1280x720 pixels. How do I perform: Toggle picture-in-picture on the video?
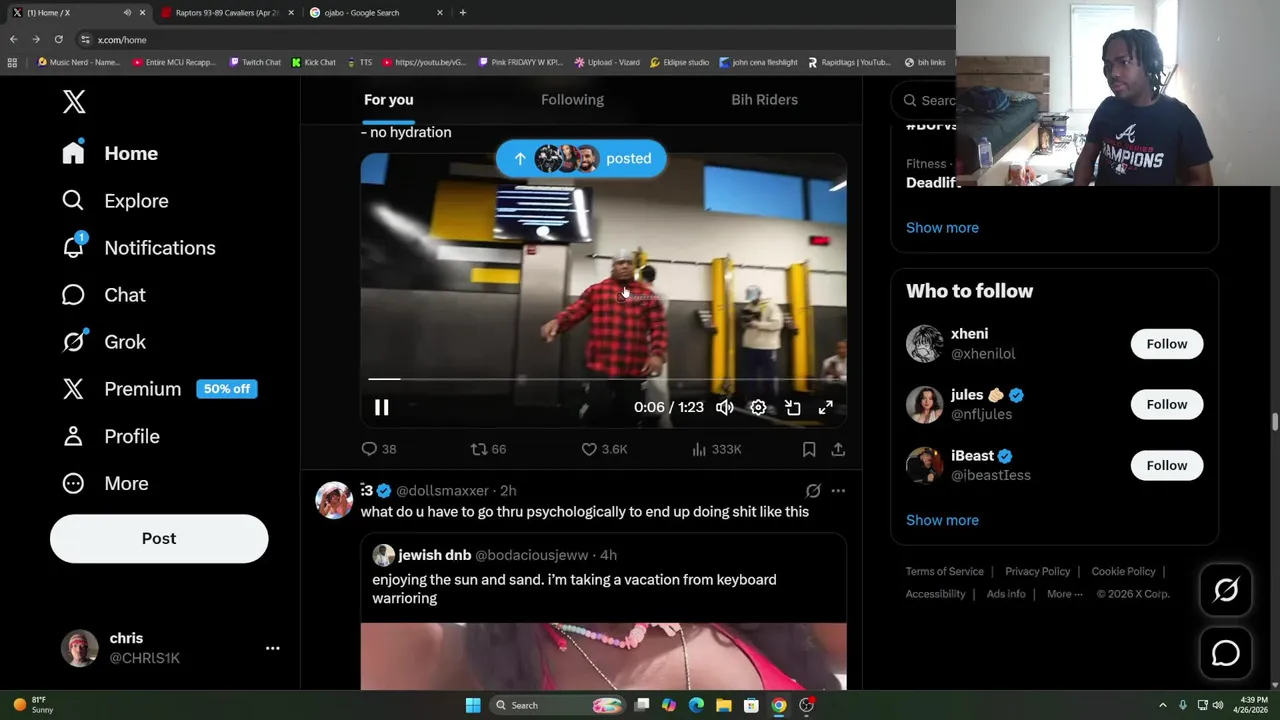pyautogui.click(x=792, y=407)
